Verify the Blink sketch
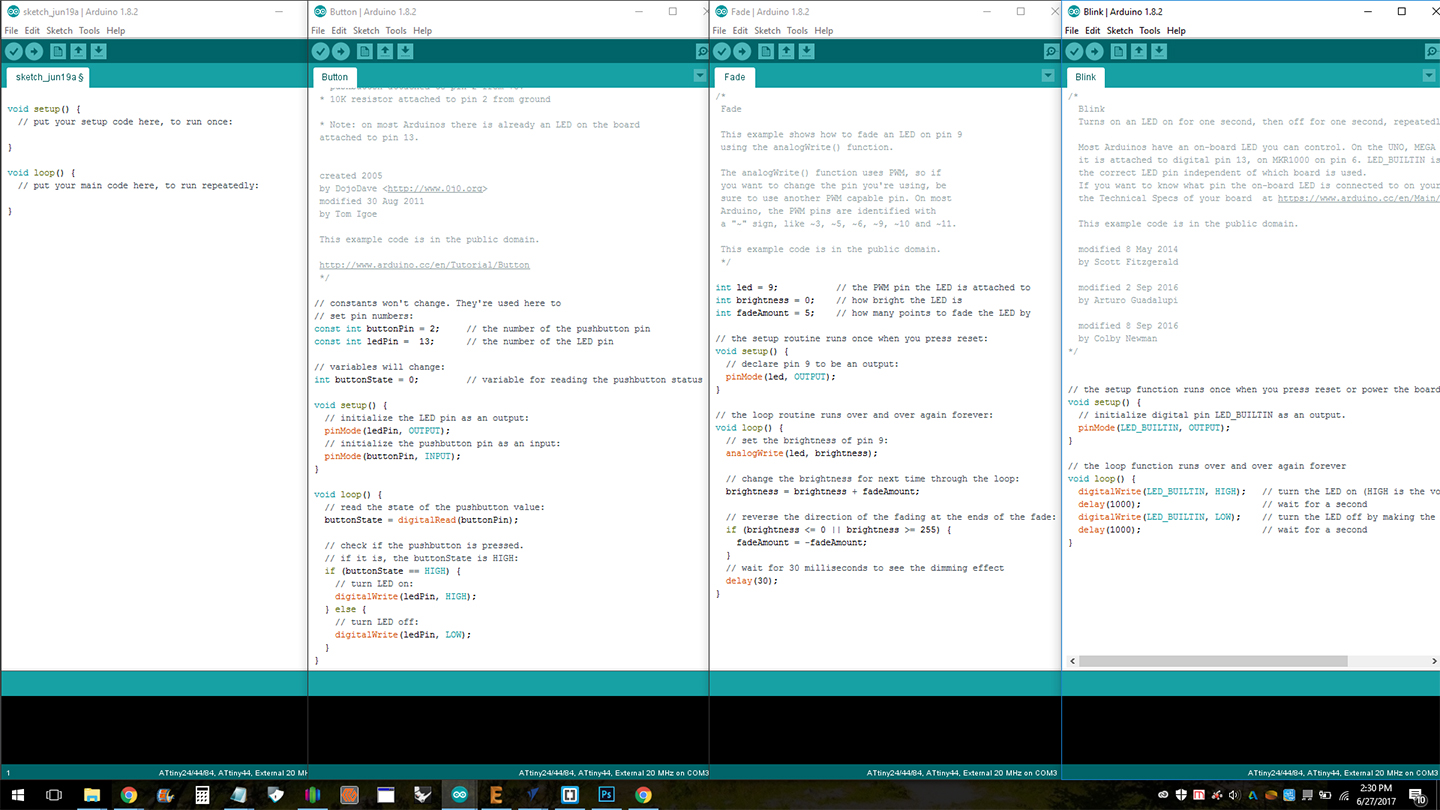 click(1074, 52)
